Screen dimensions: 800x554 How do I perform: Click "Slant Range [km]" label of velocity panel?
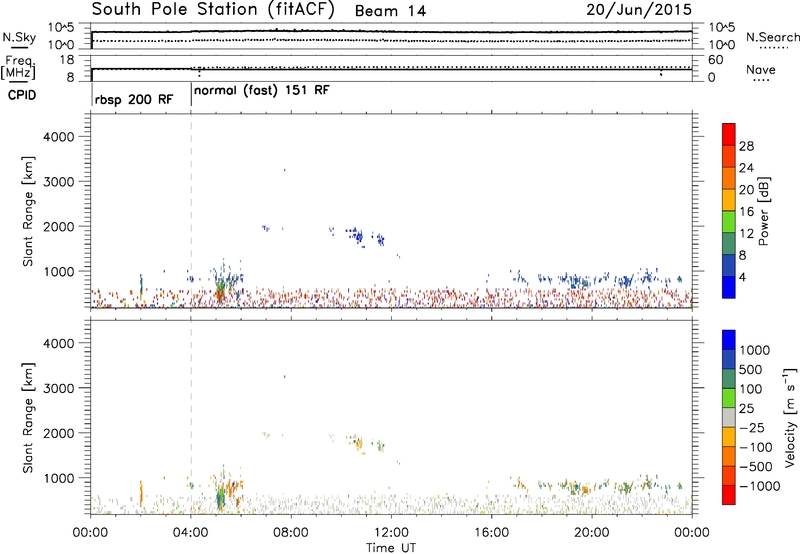28,418
